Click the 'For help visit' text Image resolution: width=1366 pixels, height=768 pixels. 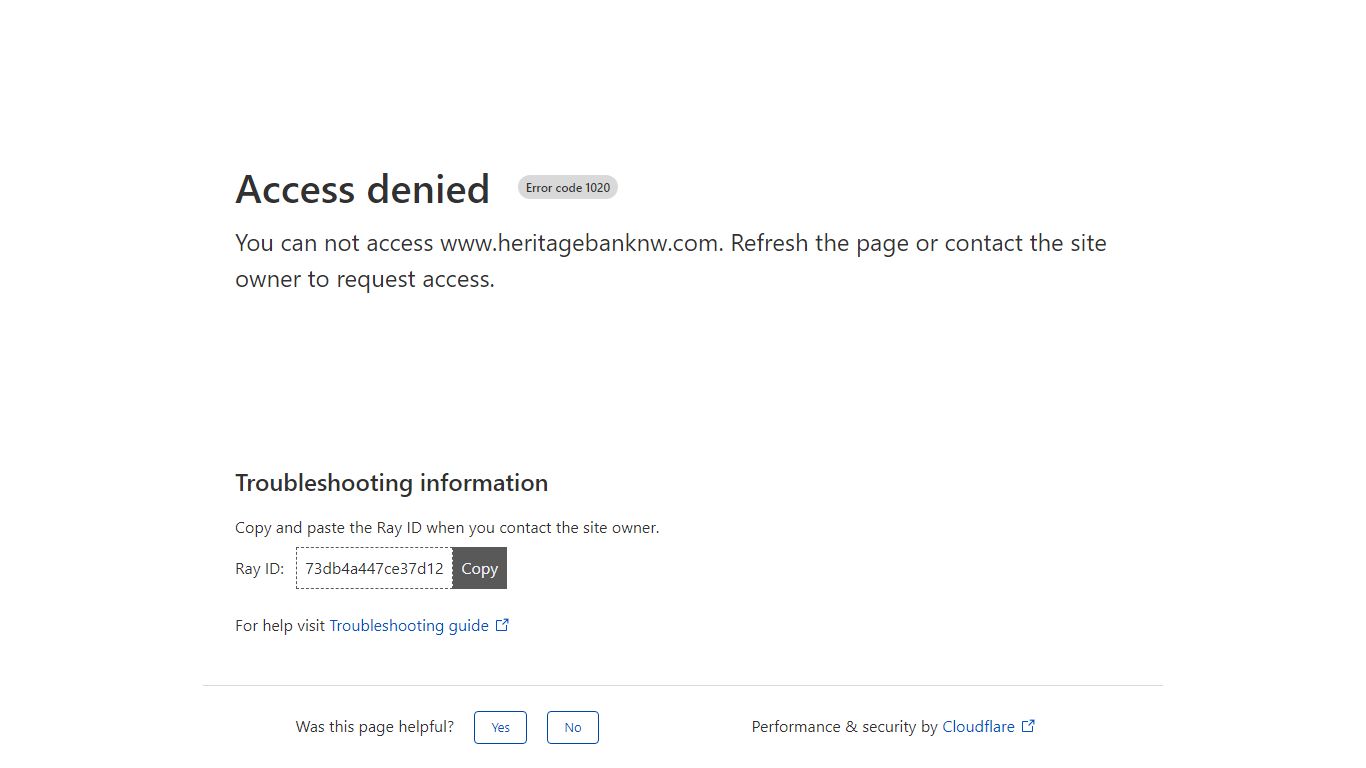(280, 625)
